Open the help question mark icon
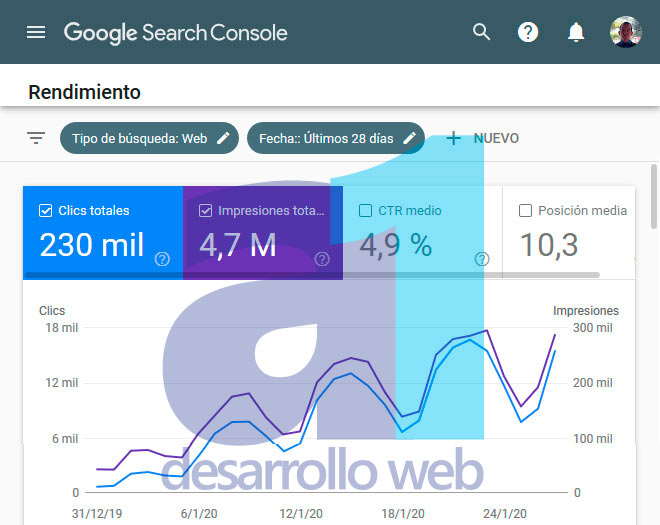Image resolution: width=660 pixels, height=525 pixels. (528, 32)
